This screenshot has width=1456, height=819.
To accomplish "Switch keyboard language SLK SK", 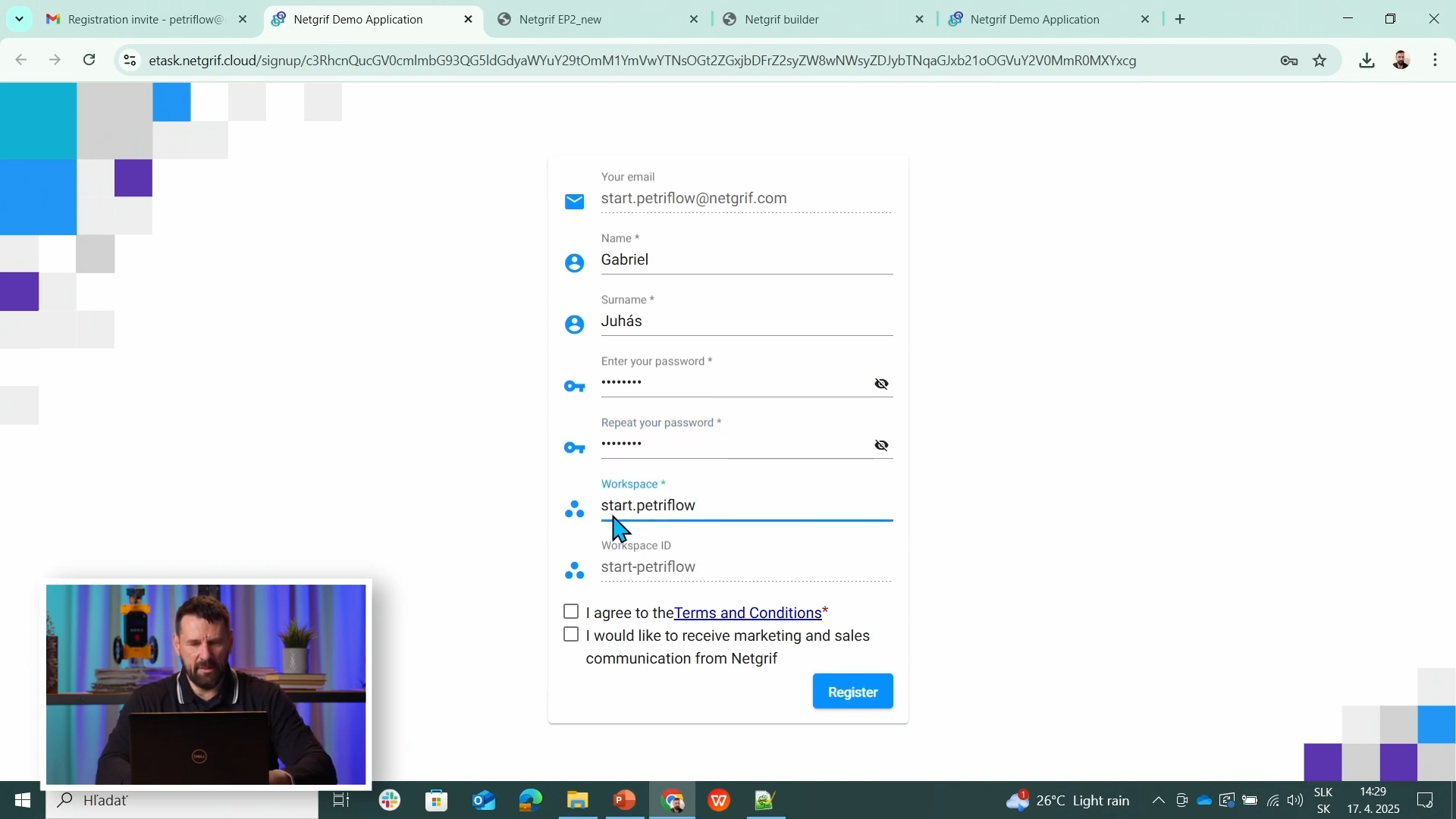I will (x=1323, y=800).
